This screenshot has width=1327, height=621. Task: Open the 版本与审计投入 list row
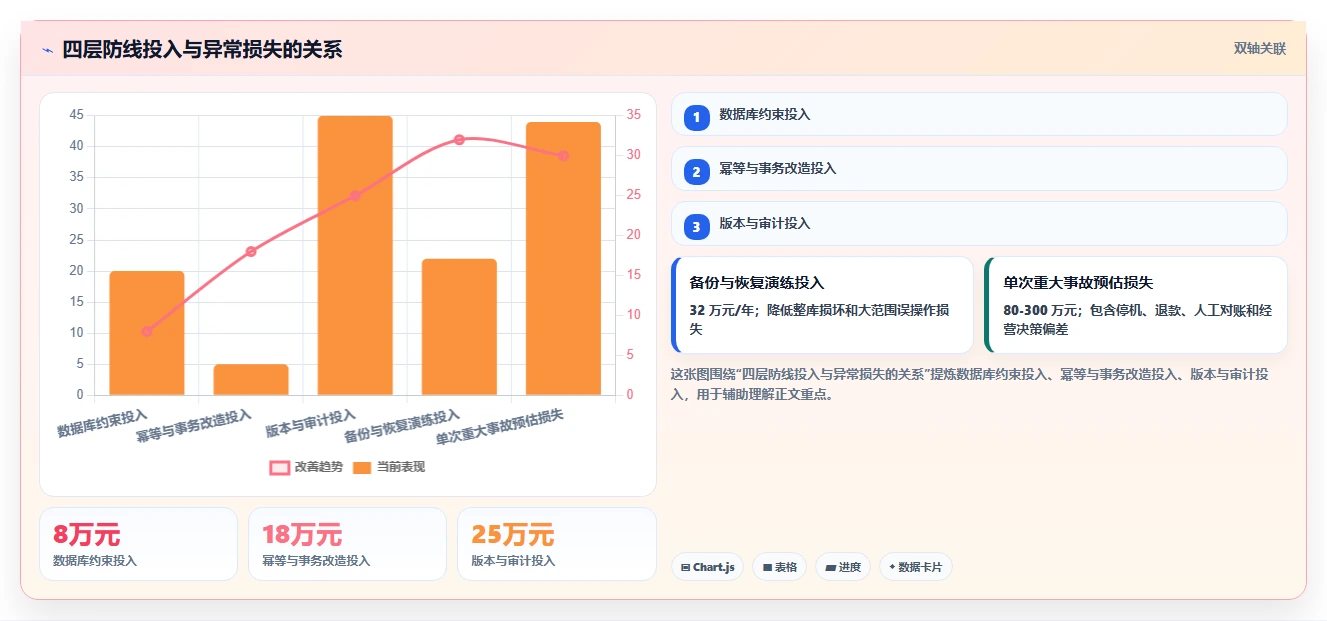(979, 223)
